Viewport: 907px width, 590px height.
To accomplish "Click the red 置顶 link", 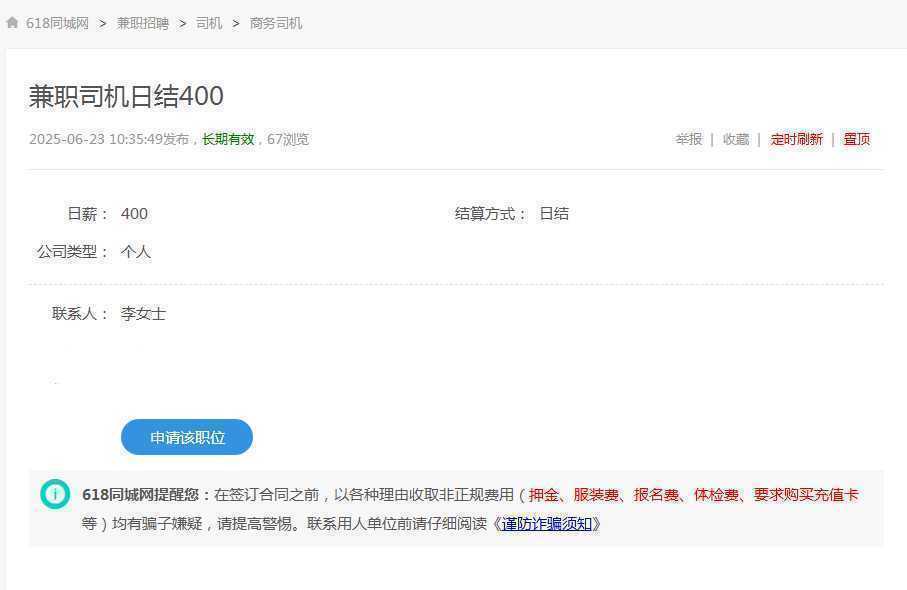I will click(x=857, y=139).
